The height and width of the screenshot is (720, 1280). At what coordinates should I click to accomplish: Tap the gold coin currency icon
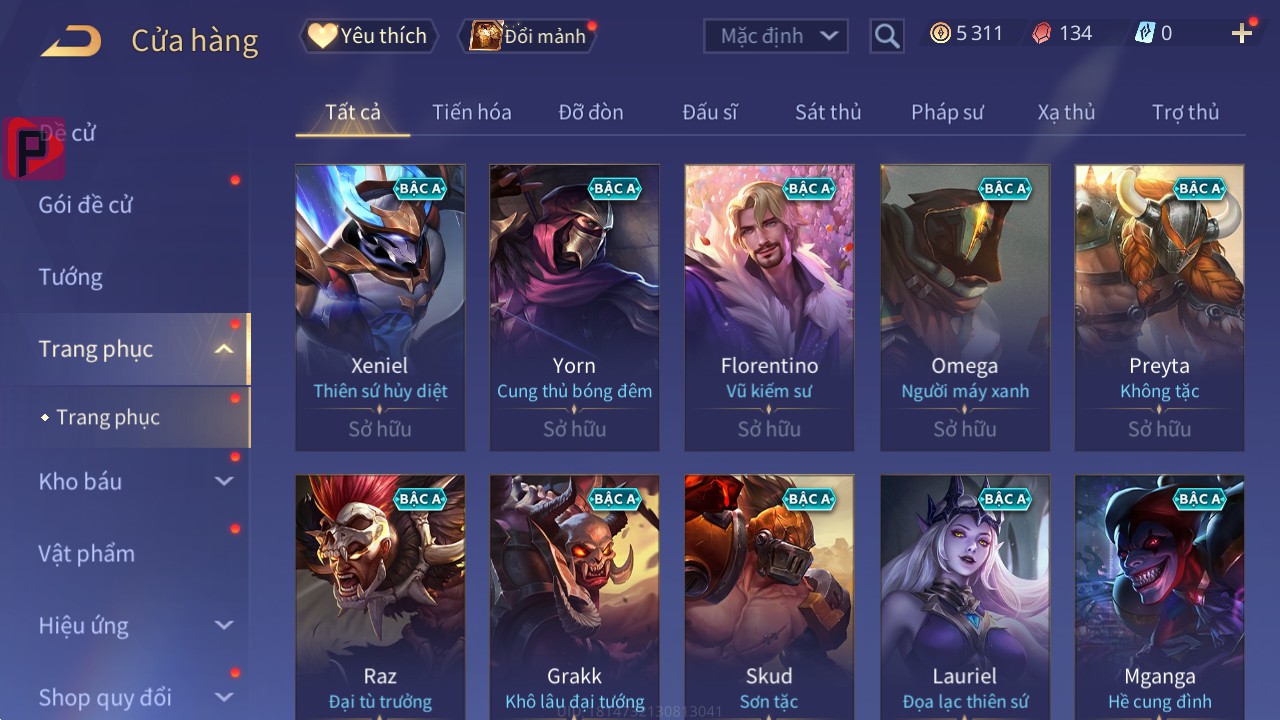point(940,33)
